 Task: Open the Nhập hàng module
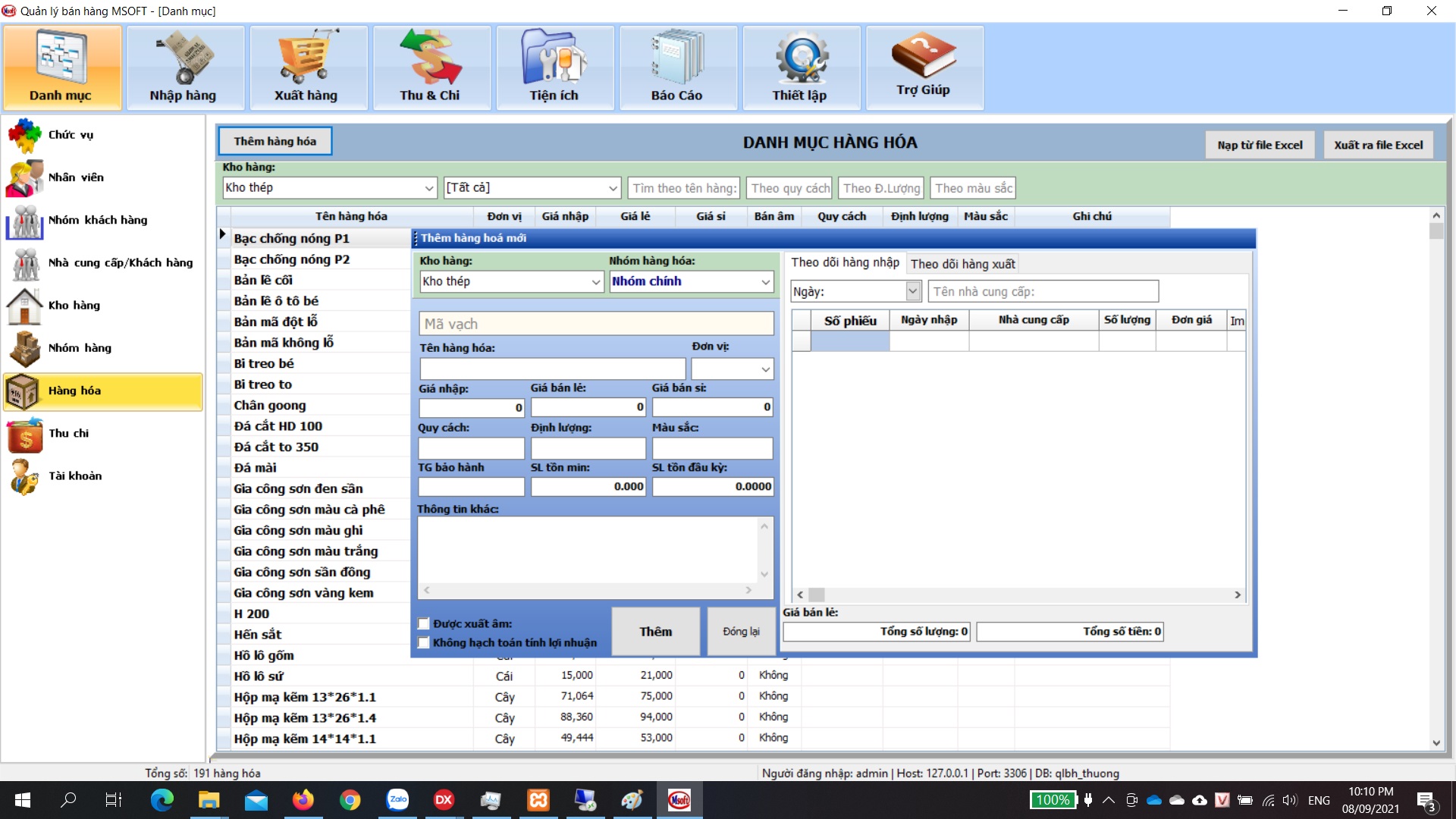coord(185,67)
